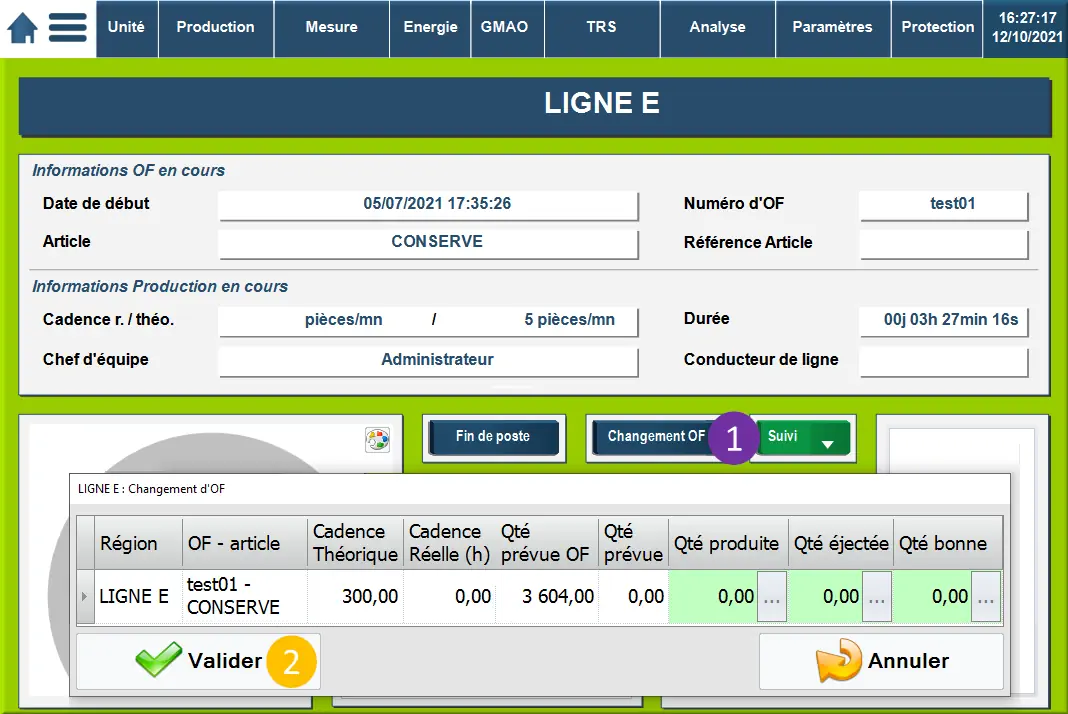This screenshot has height=714, width=1068.
Task: Open the Mesure menu
Action: (x=332, y=28)
